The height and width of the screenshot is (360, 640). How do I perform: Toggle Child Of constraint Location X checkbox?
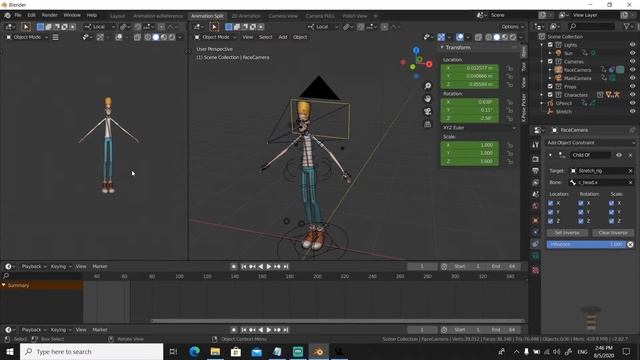(550, 203)
